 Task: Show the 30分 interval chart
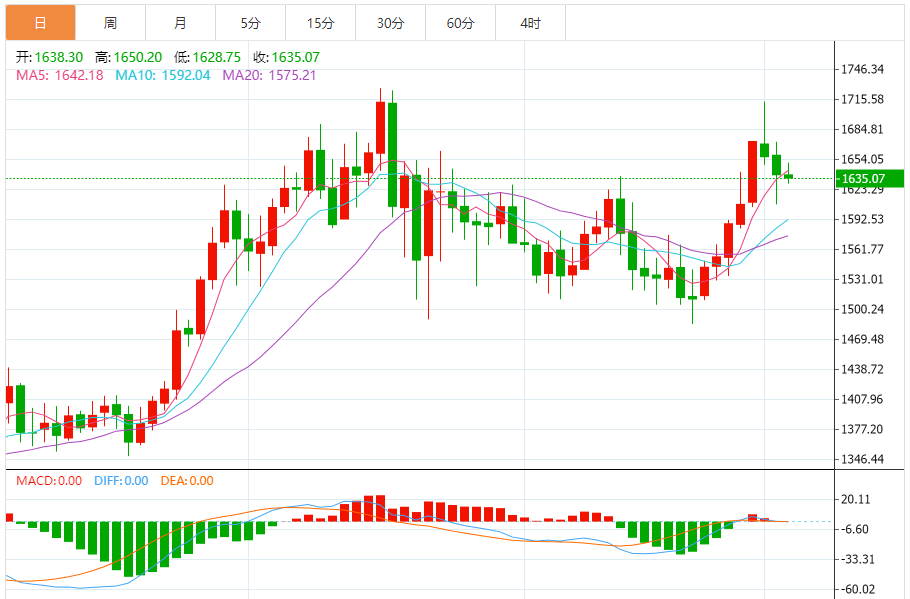point(390,22)
